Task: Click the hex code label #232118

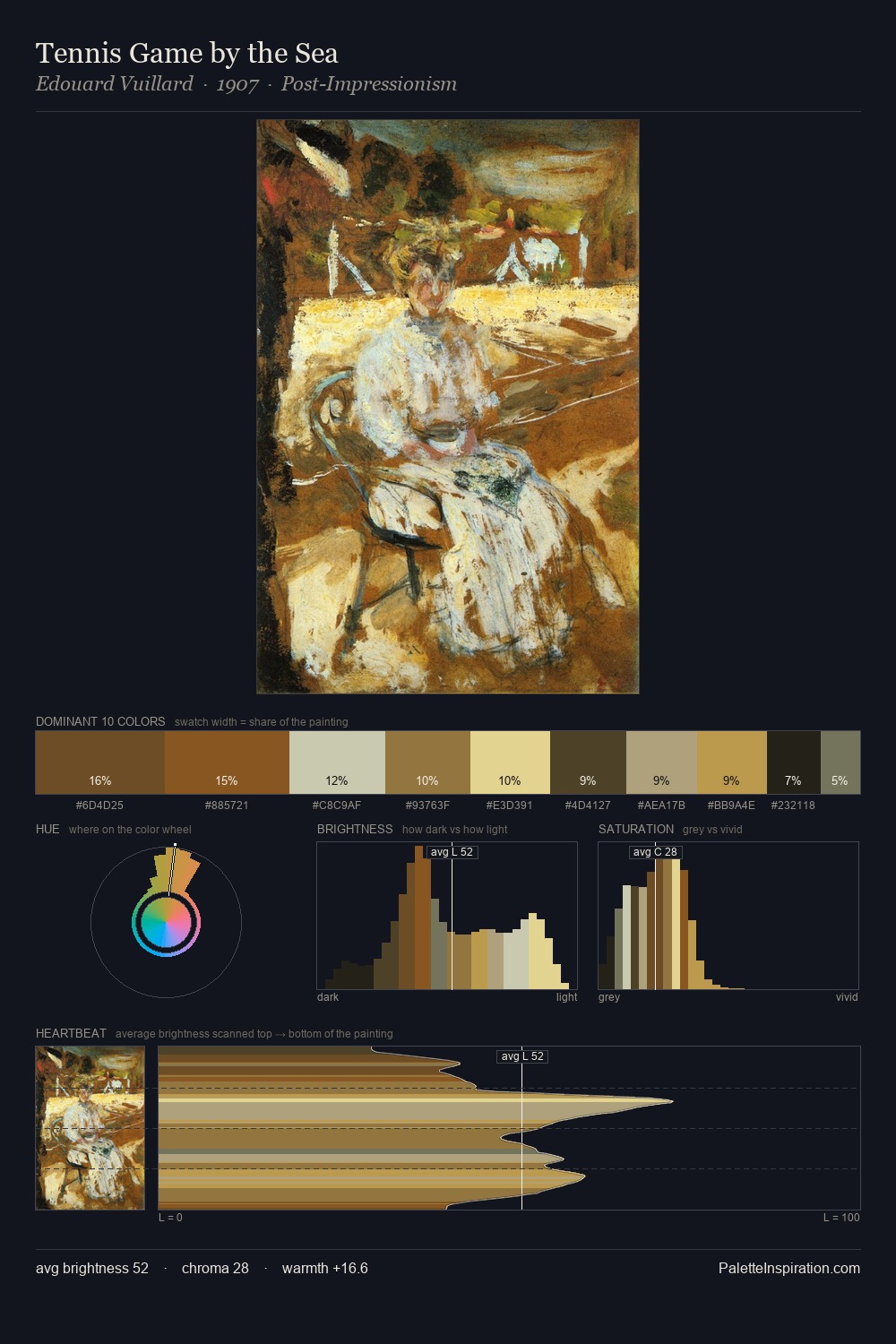Action: pos(793,806)
